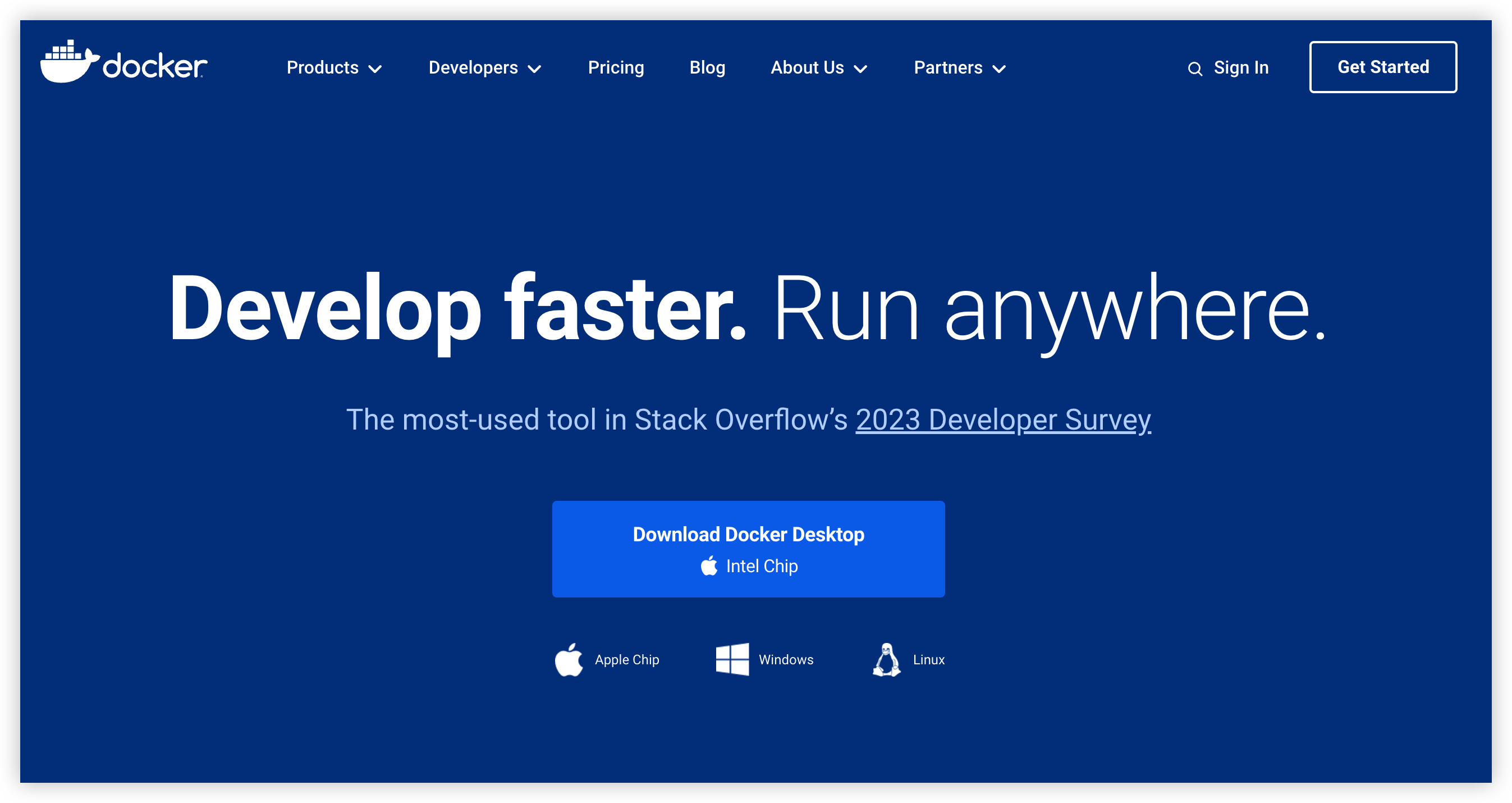Viewport: 1512px width, 803px height.
Task: Open the Partners menu label
Action: (948, 67)
